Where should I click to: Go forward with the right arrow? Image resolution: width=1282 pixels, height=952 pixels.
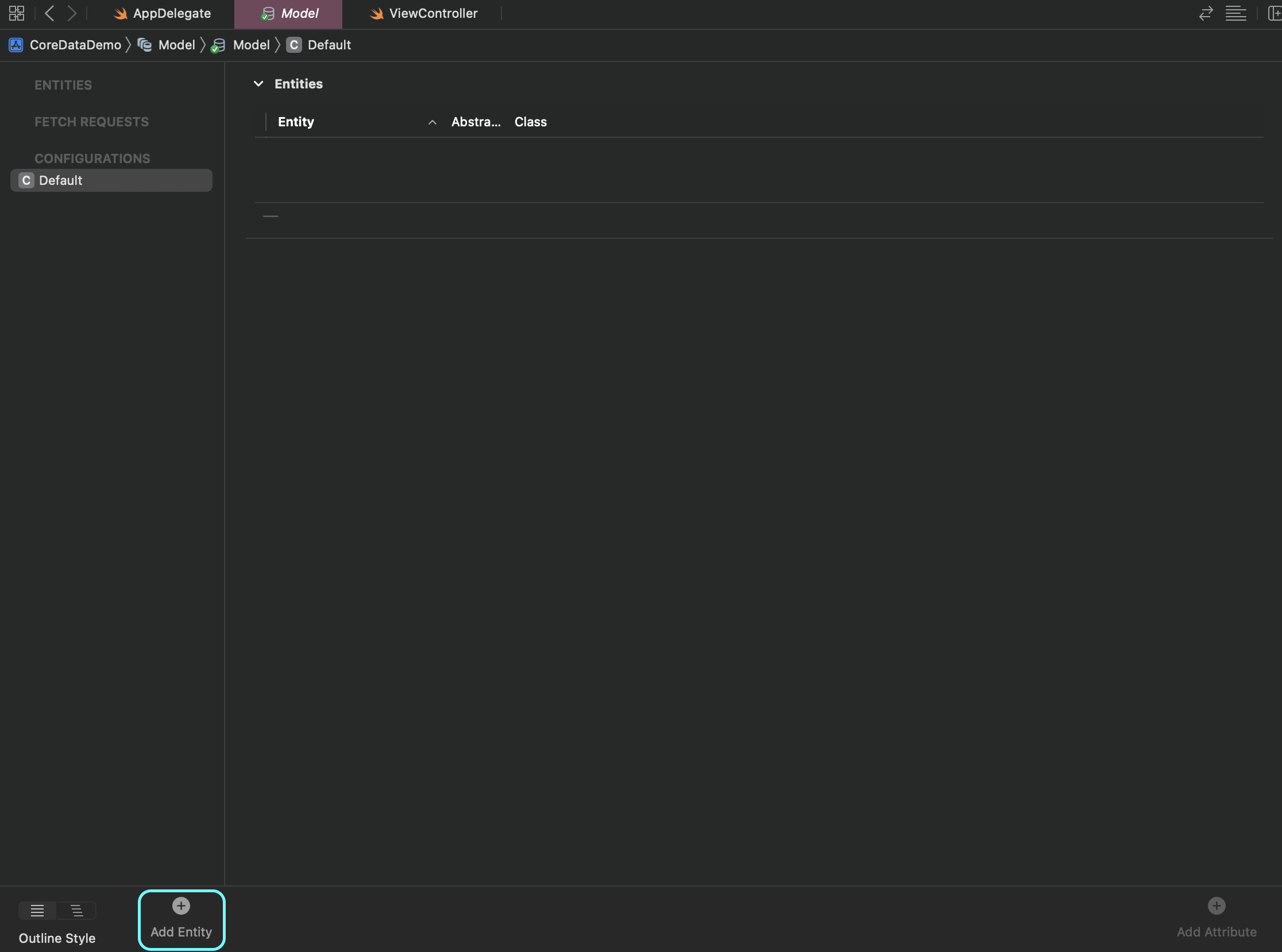71,13
